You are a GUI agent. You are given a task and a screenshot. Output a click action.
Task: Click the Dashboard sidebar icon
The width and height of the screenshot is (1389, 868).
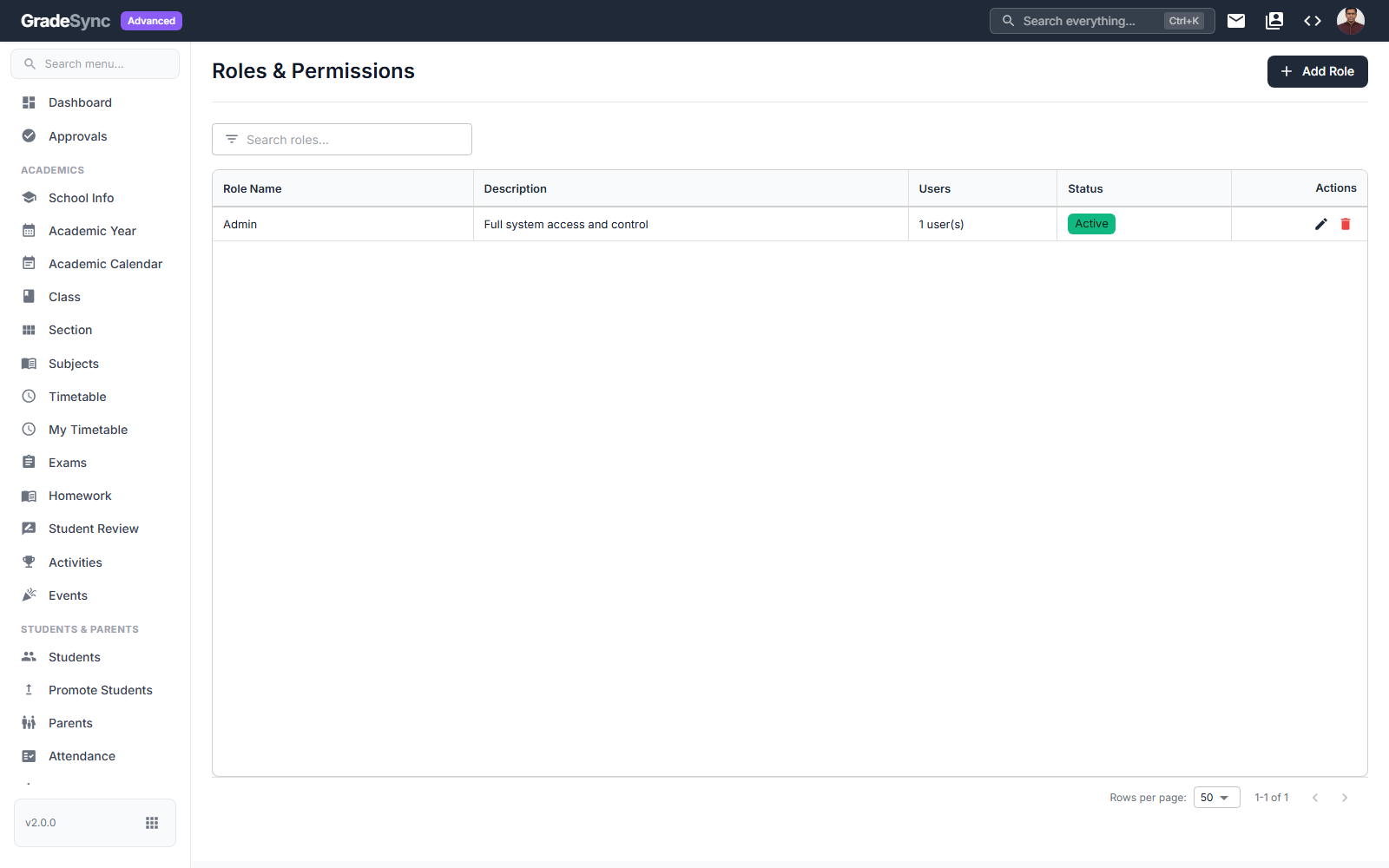coord(29,102)
